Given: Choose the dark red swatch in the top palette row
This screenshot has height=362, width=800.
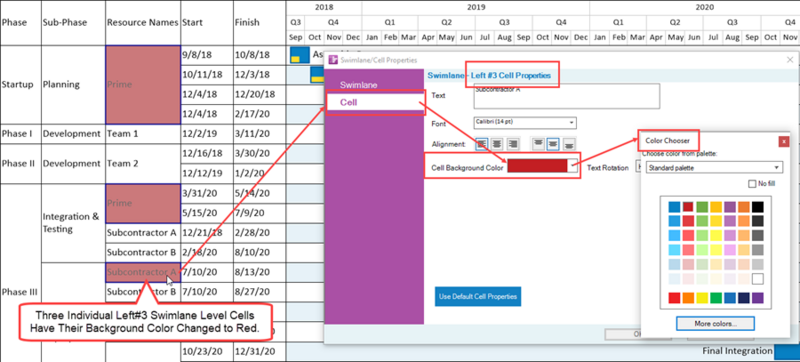Looking at the screenshot, I should coord(688,207).
